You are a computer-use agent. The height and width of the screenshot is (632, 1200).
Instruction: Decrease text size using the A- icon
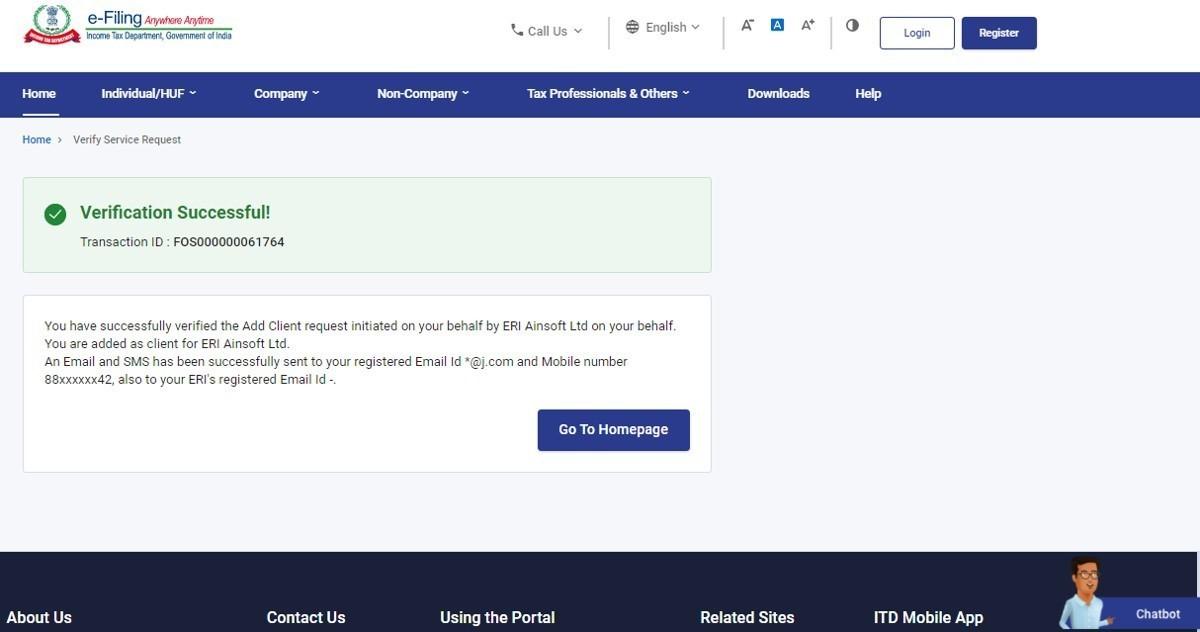pos(746,24)
